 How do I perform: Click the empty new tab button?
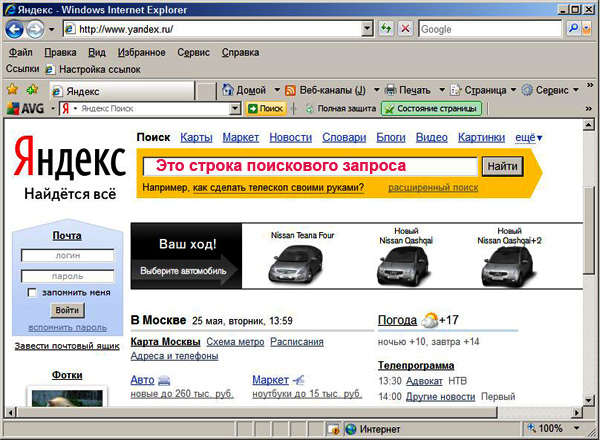tap(206, 91)
